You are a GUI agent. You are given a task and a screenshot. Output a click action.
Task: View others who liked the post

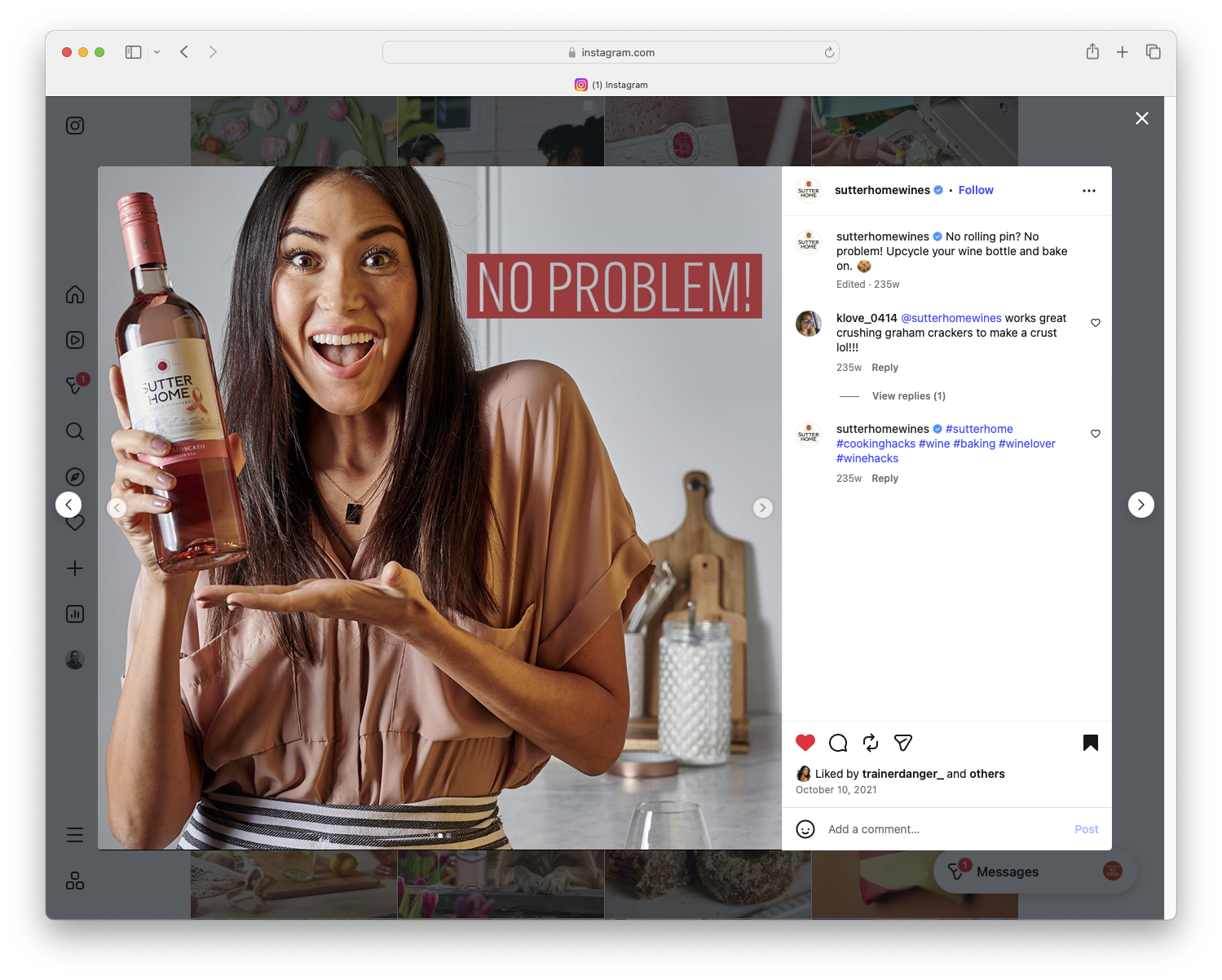tap(987, 774)
